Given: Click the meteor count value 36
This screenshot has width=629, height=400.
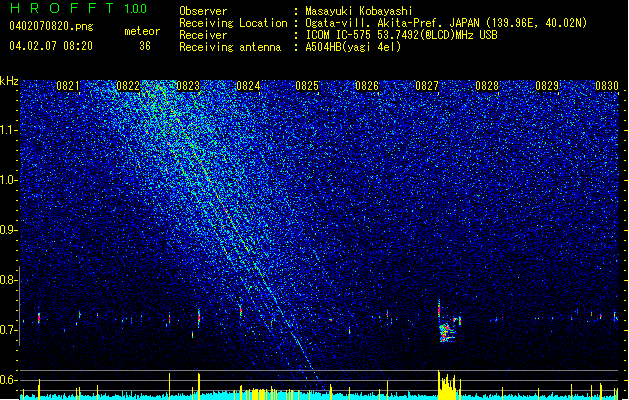Looking at the screenshot, I should (x=145, y=46).
